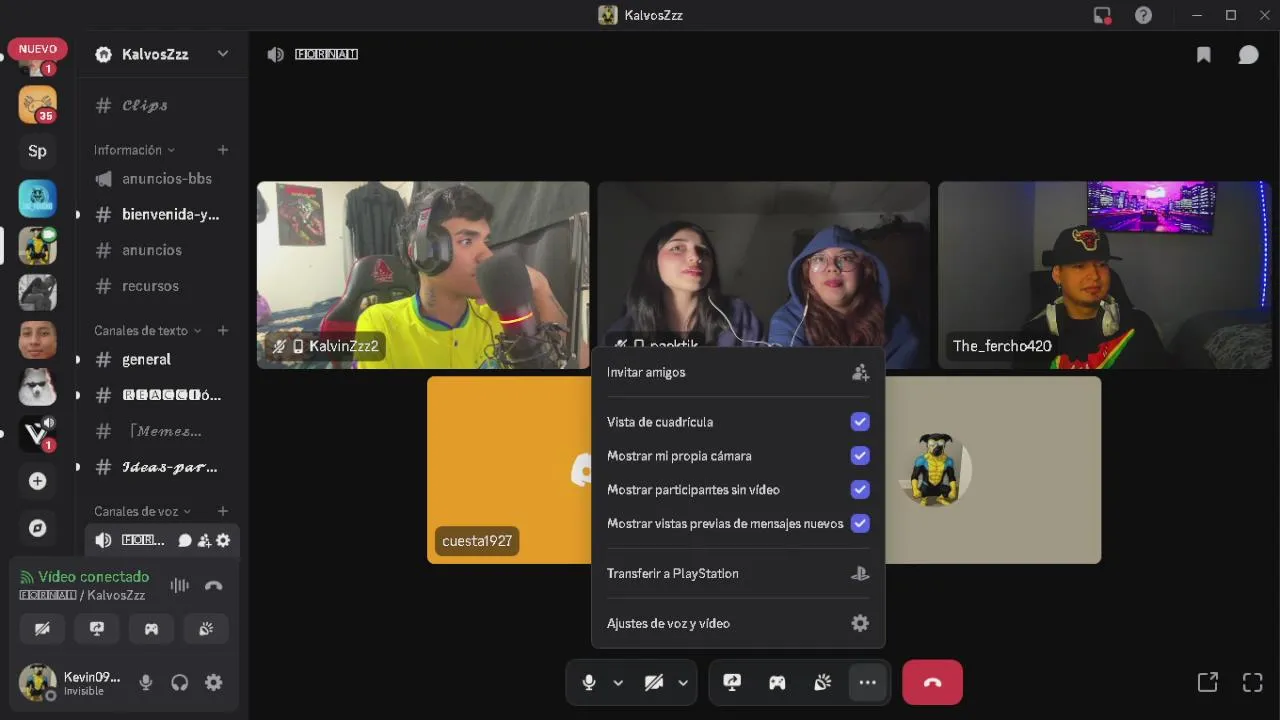Open Kevin09 user profile avatar
This screenshot has height=720, width=1280.
tap(38, 682)
